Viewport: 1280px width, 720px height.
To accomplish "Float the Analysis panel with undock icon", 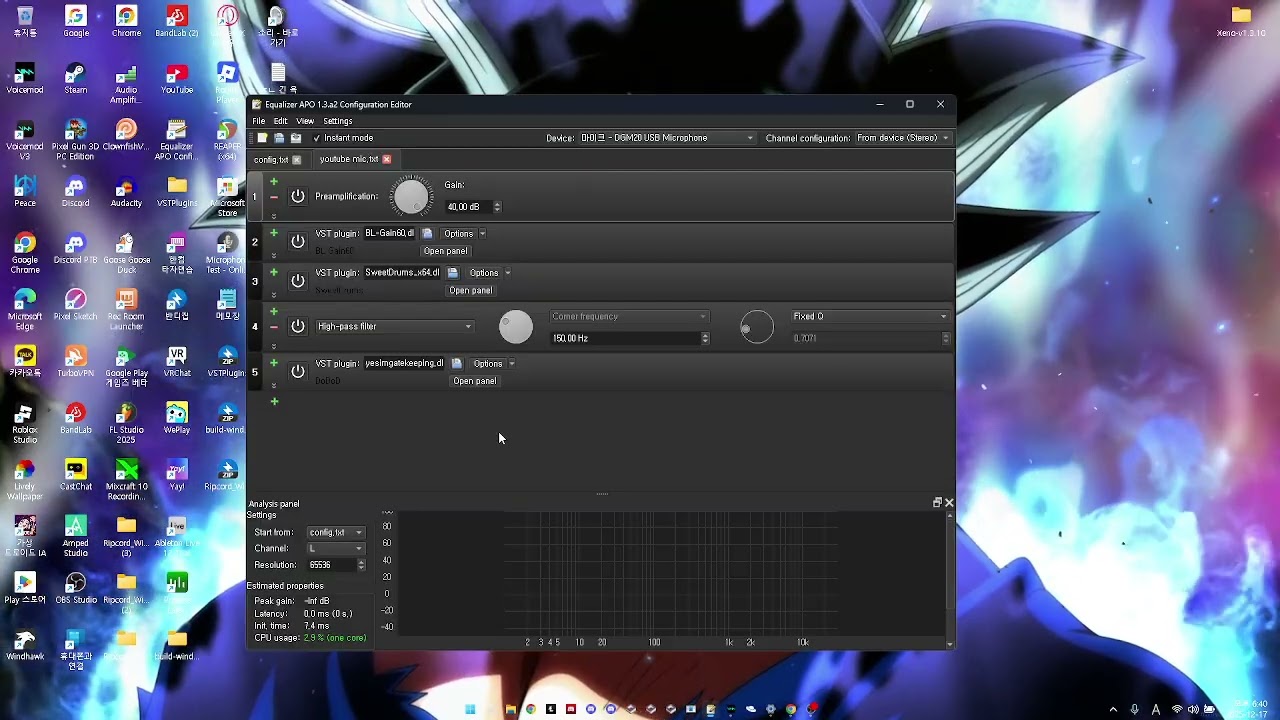I will [937, 503].
